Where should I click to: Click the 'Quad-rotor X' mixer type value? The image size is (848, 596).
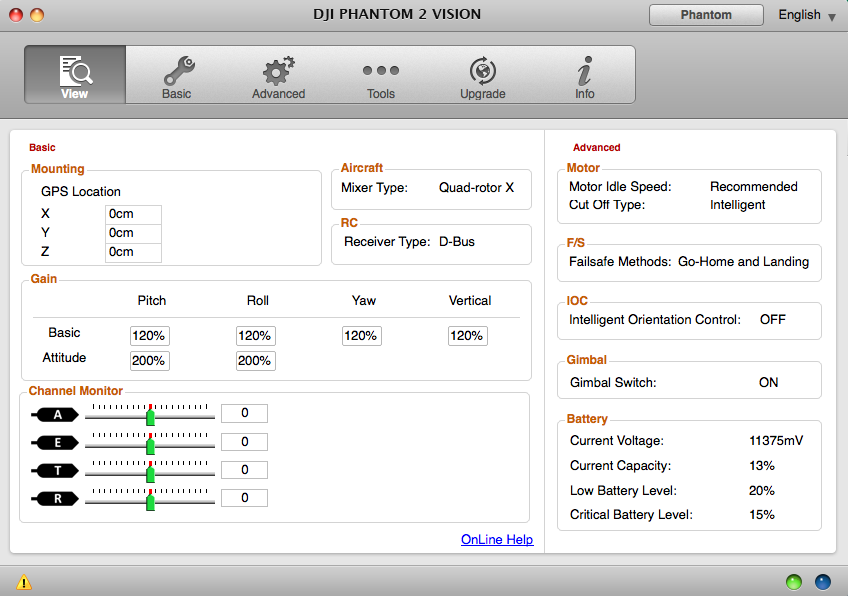click(476, 188)
